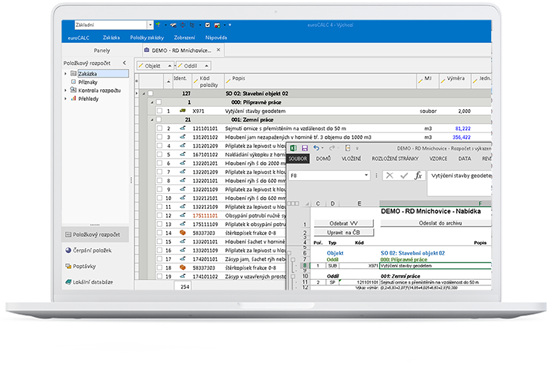The image size is (550, 382).
Task: Select the Popis column header
Action: click(x=320, y=81)
